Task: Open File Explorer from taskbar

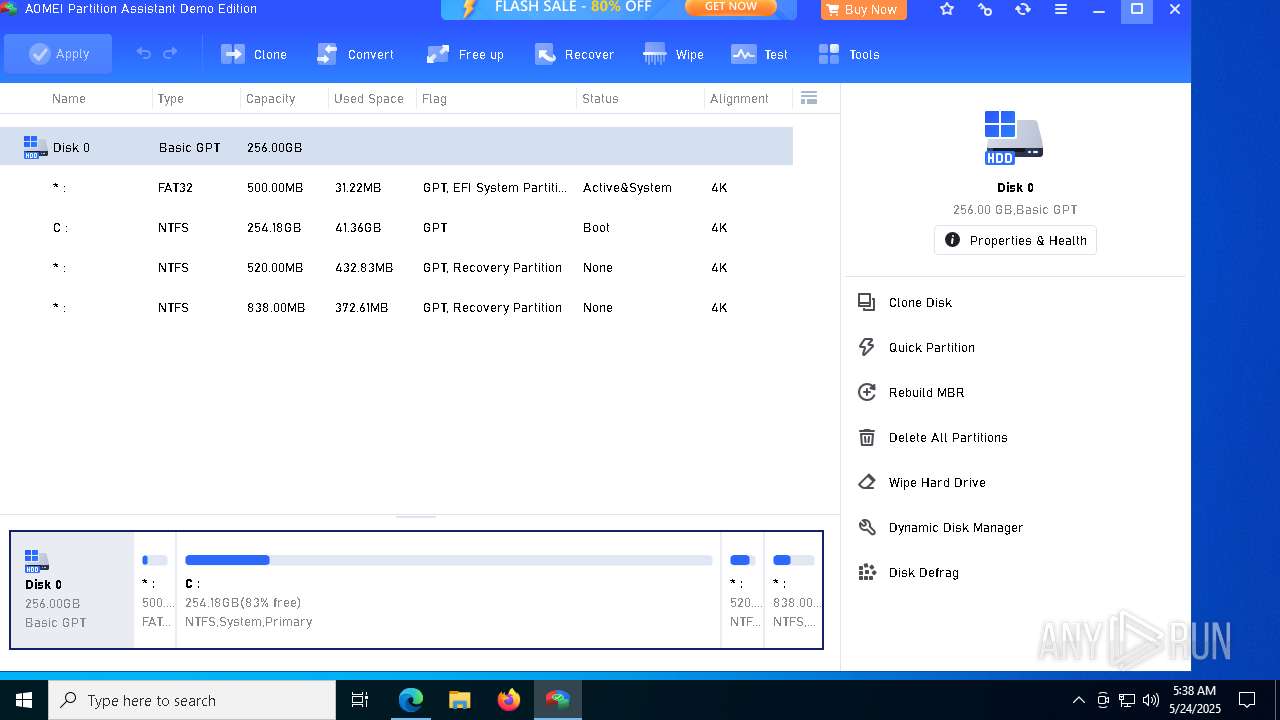Action: 460,700
